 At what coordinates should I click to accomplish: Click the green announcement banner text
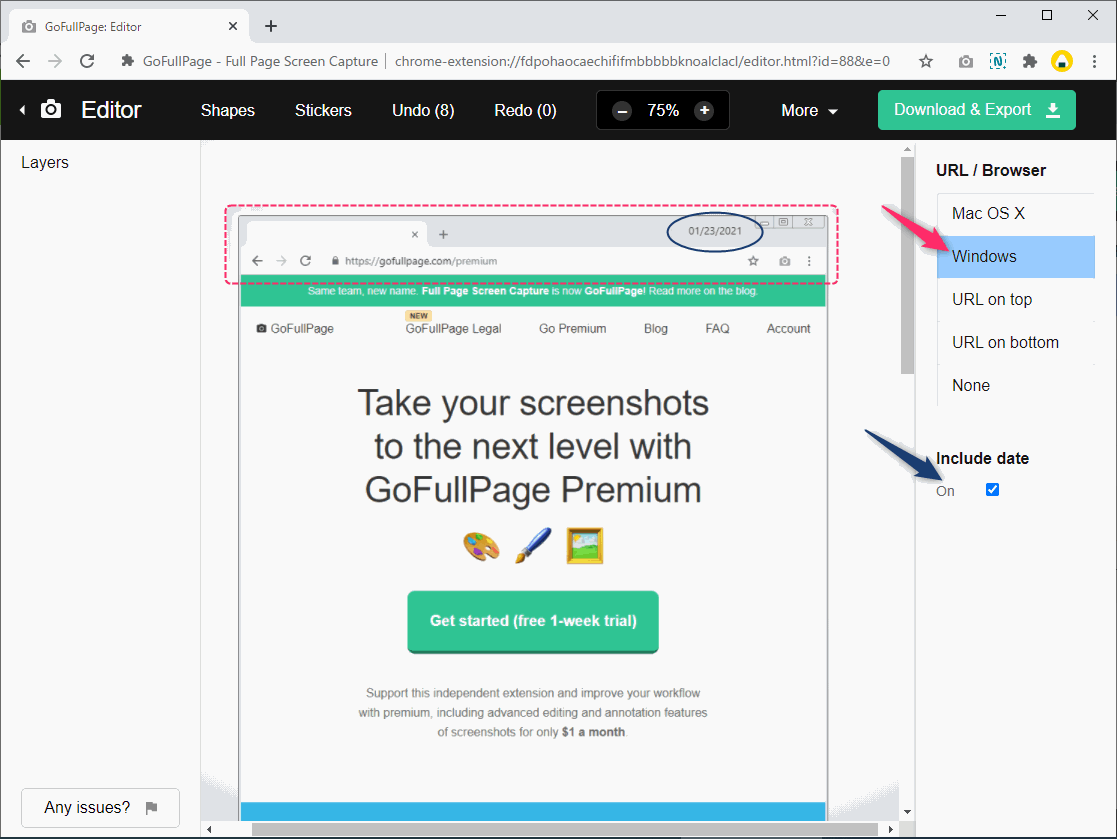click(533, 291)
